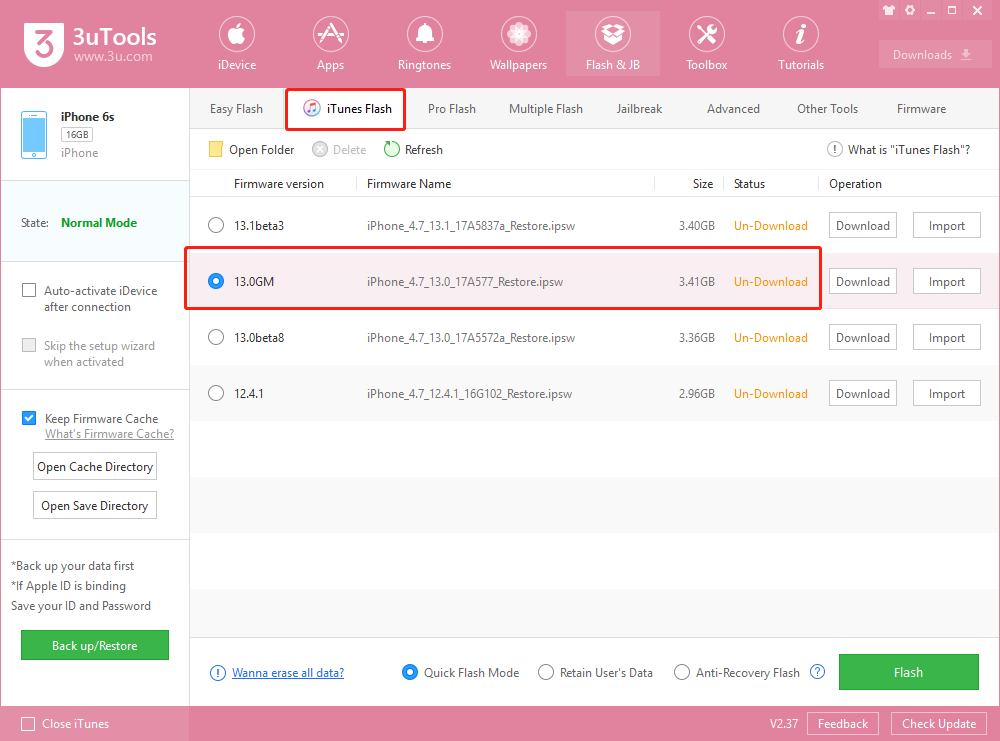This screenshot has height=741, width=1000.
Task: Switch to iTunes Flash tab
Action: (346, 109)
